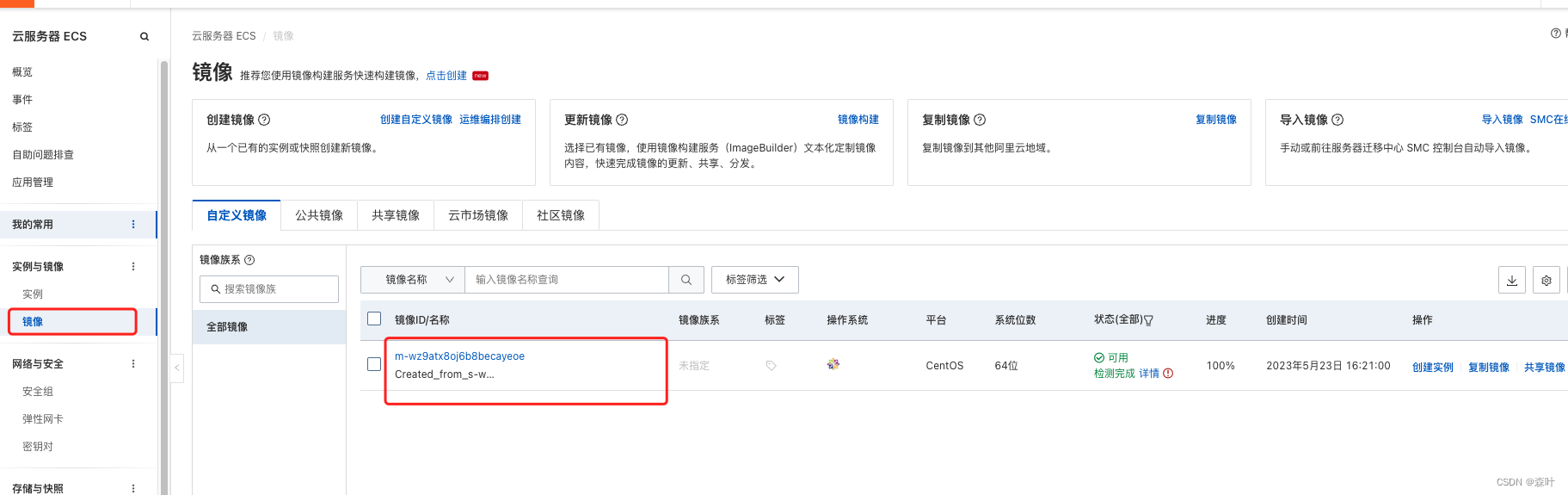Viewport: 1568px width, 495px height.
Task: Click 共享镜像 in the row actions
Action: pyautogui.click(x=1545, y=368)
